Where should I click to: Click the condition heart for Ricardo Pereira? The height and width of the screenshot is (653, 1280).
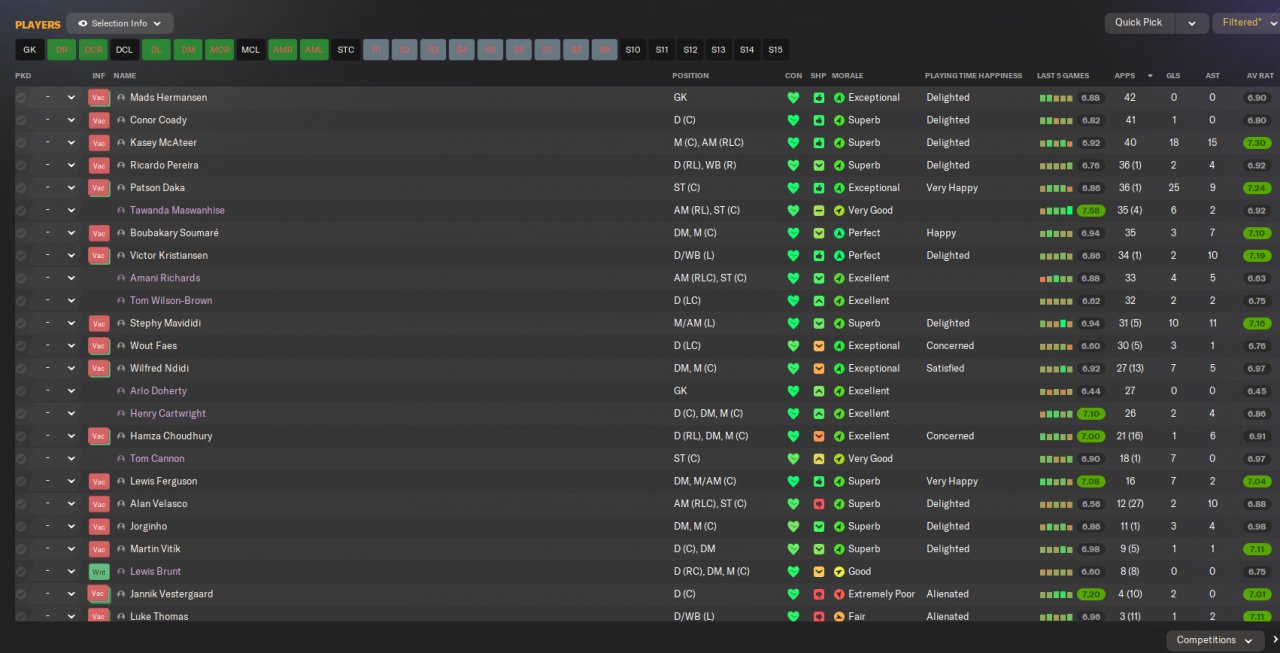pyautogui.click(x=793, y=165)
